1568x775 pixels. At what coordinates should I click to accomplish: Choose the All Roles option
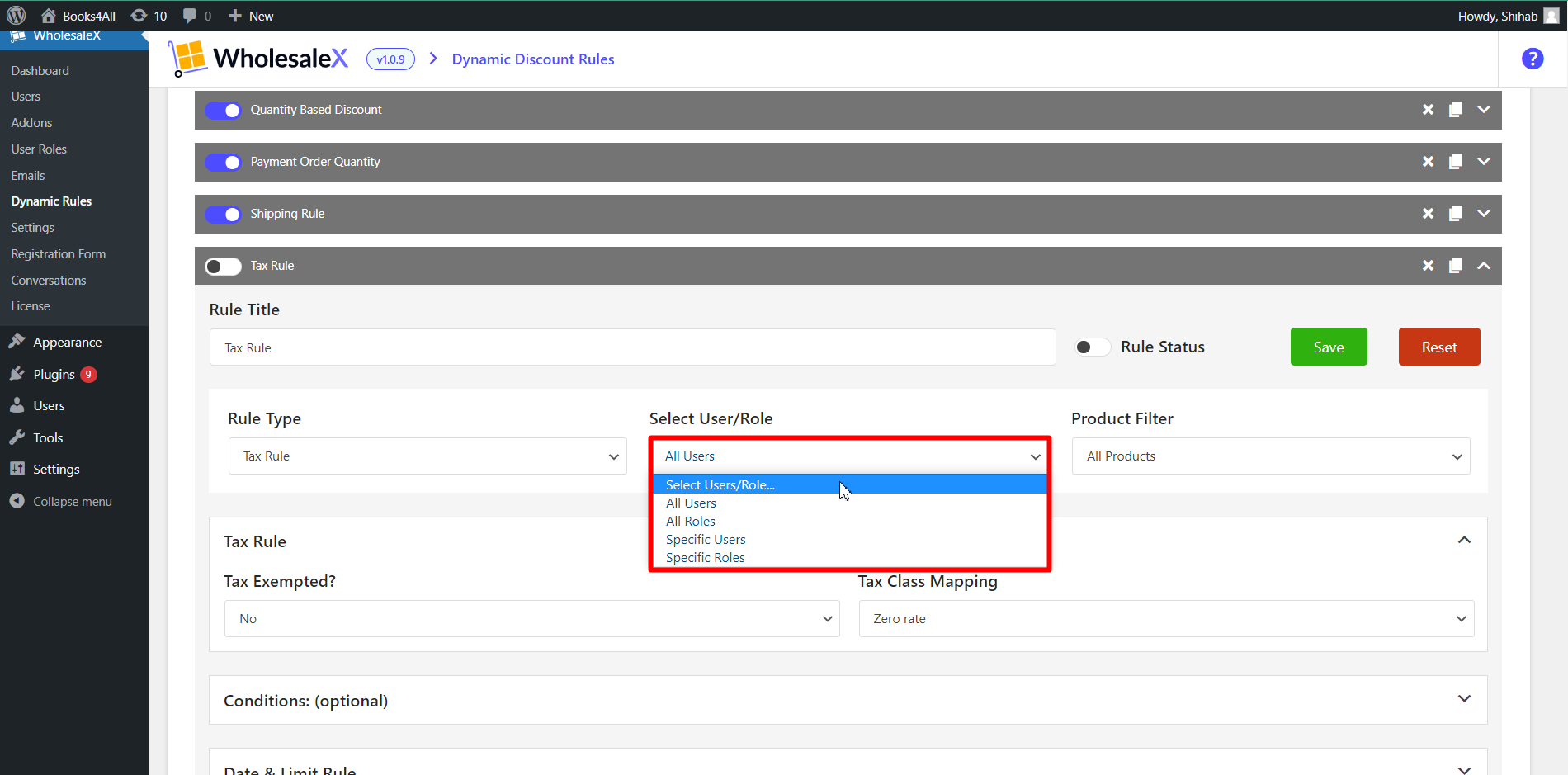(x=850, y=522)
